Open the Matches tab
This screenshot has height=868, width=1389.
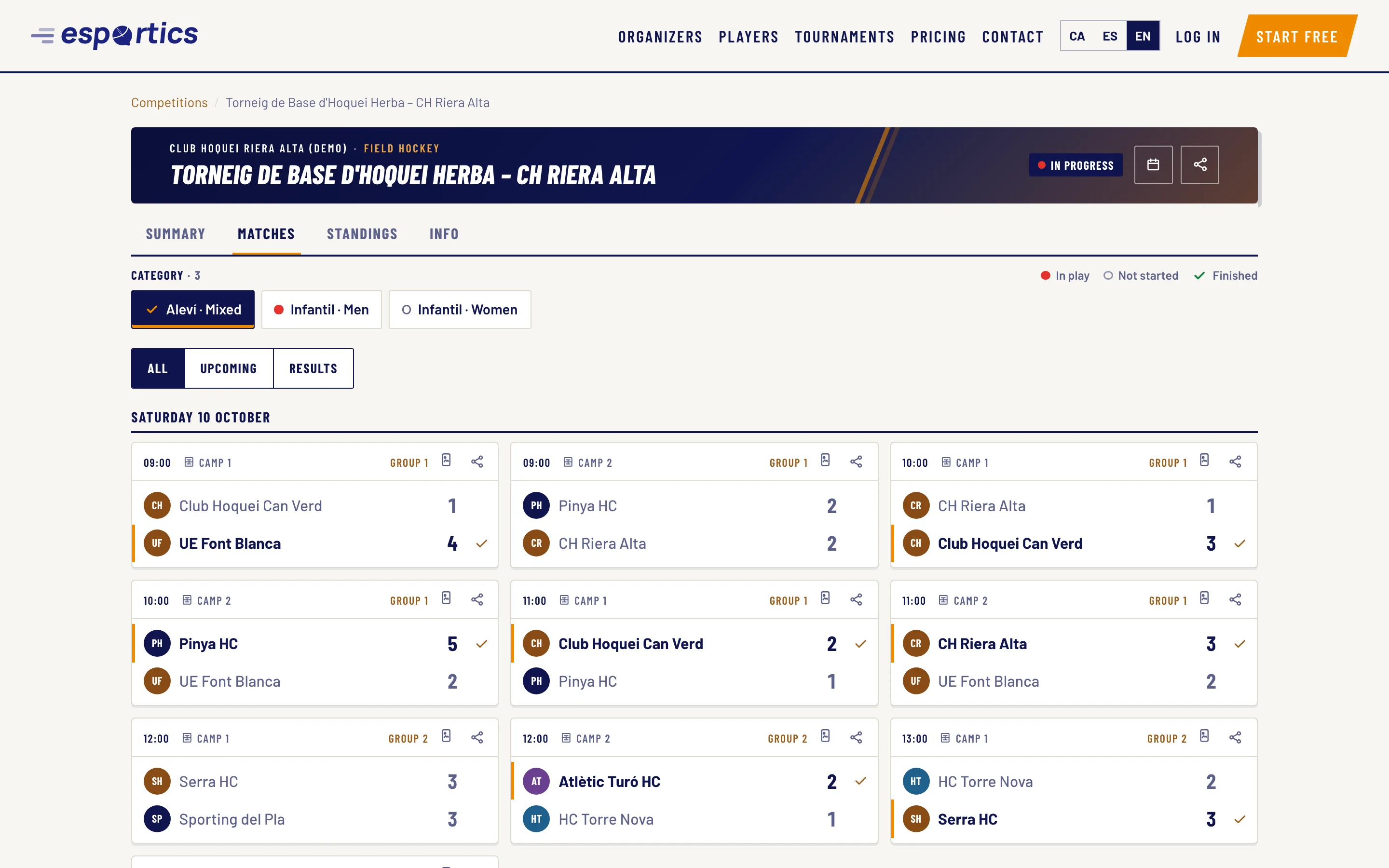[266, 234]
